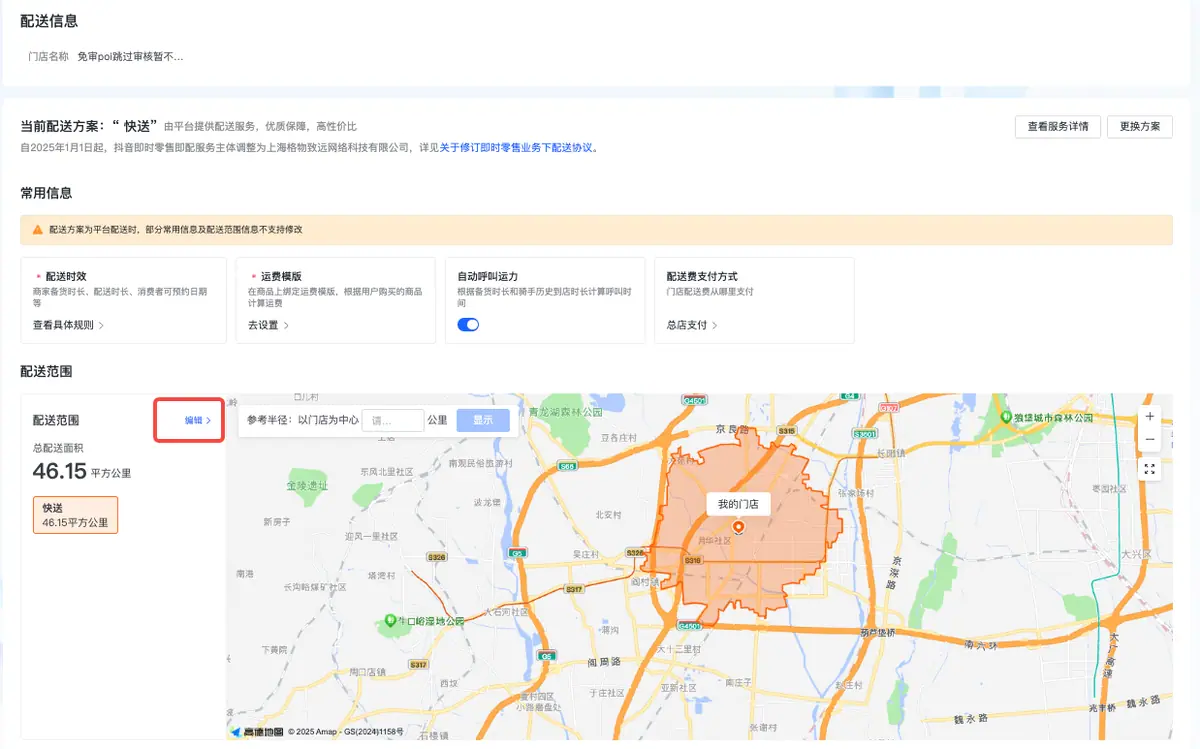Open 去设置 for 运费模版

click(269, 325)
